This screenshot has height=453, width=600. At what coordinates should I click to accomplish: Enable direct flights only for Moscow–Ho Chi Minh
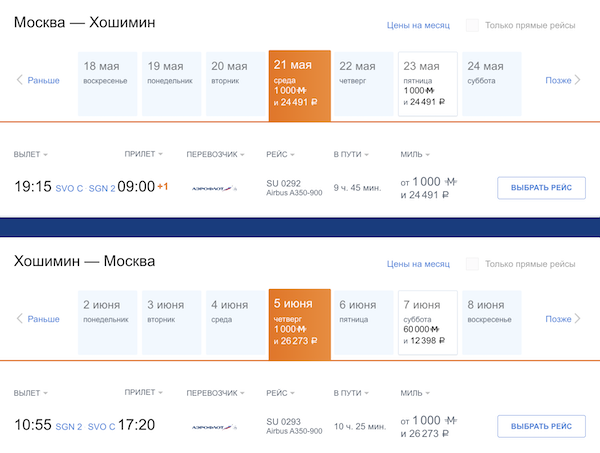(x=472, y=26)
